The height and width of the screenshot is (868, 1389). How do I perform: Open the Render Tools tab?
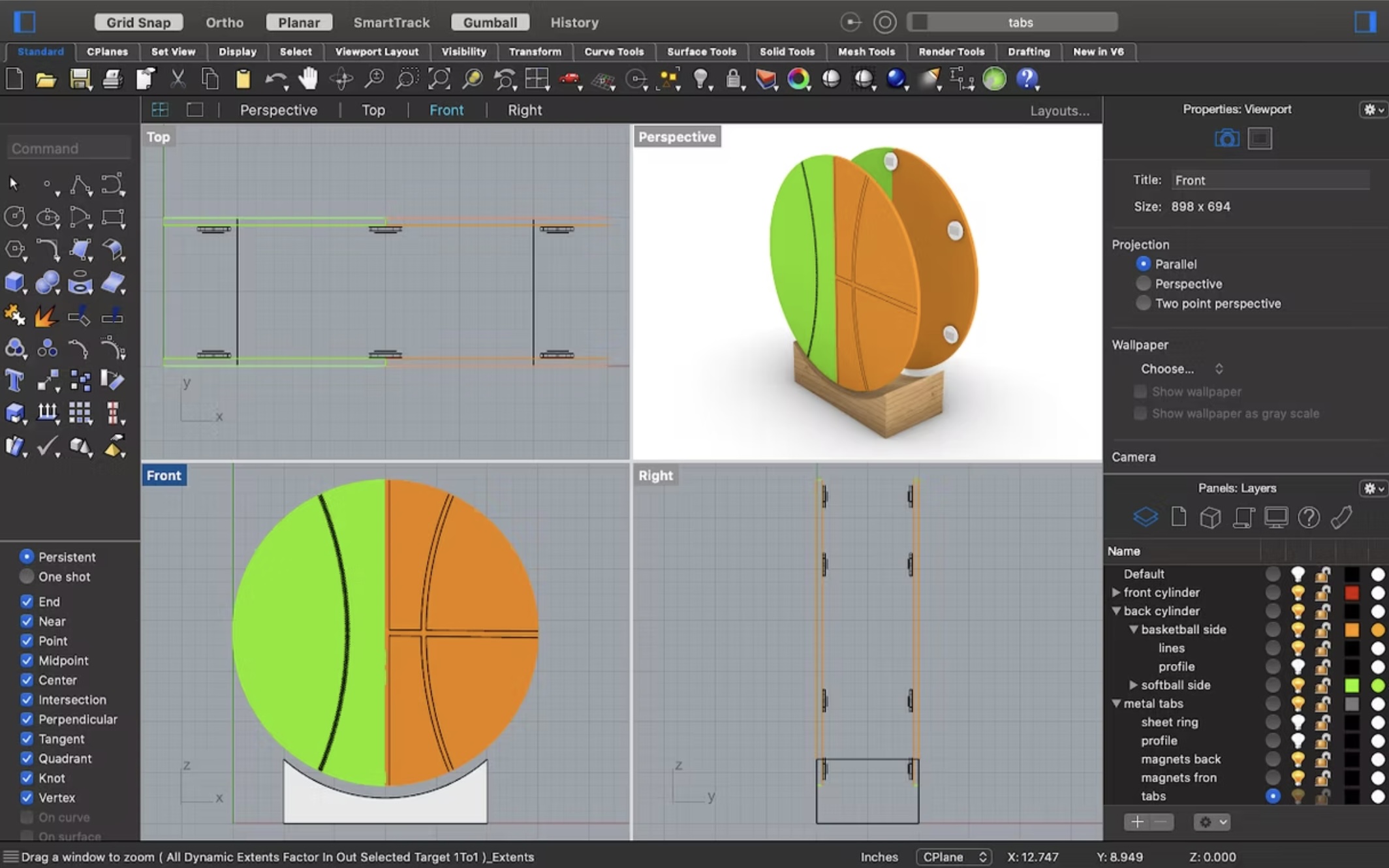point(951,52)
